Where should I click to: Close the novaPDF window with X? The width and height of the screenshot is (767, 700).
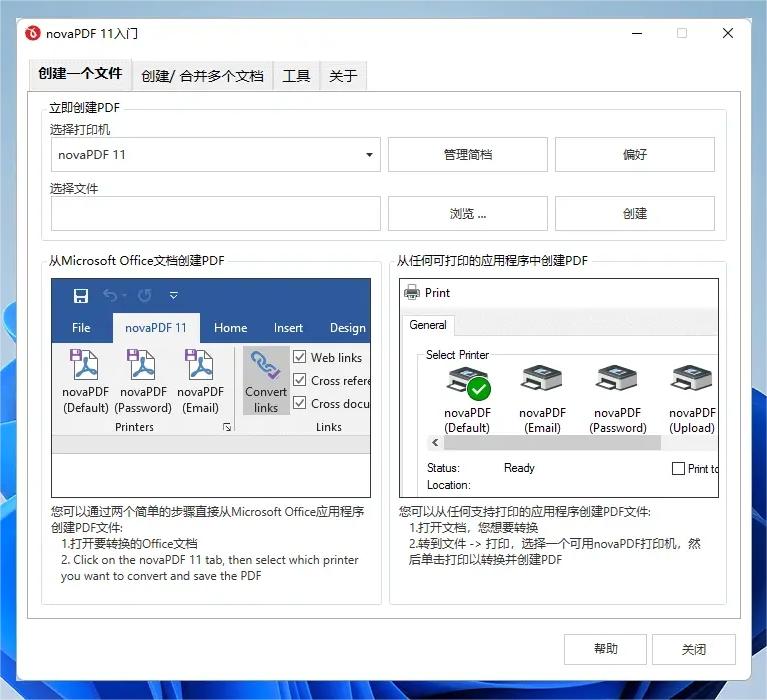[x=728, y=33]
